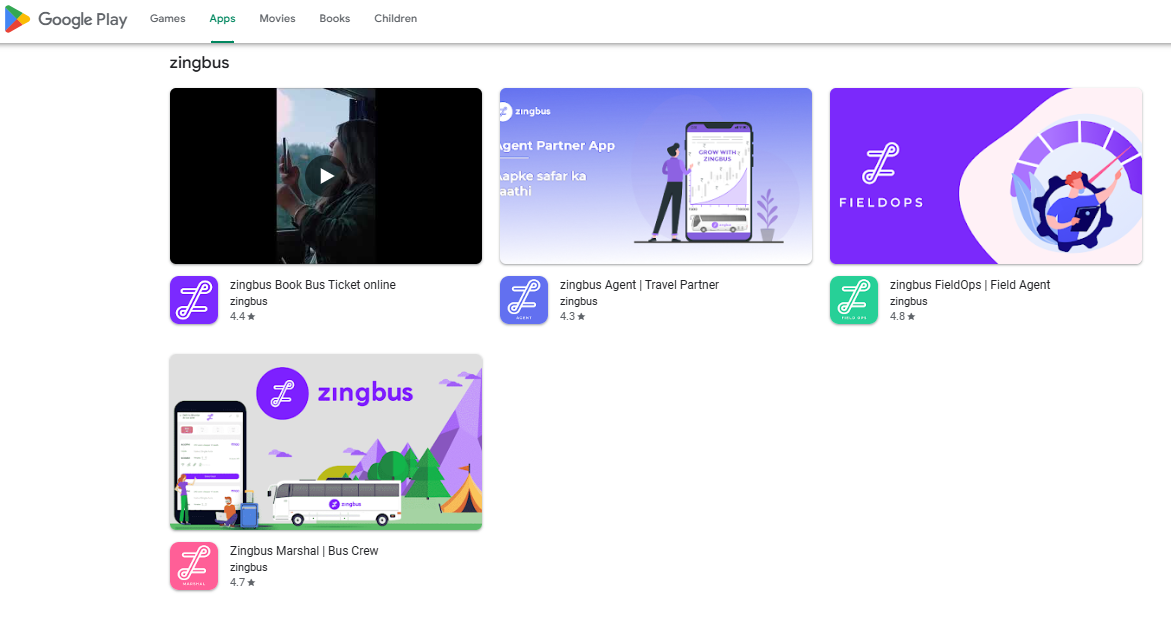This screenshot has width=1171, height=619.
Task: Click the Agent Partner App banner image
Action: tap(655, 176)
